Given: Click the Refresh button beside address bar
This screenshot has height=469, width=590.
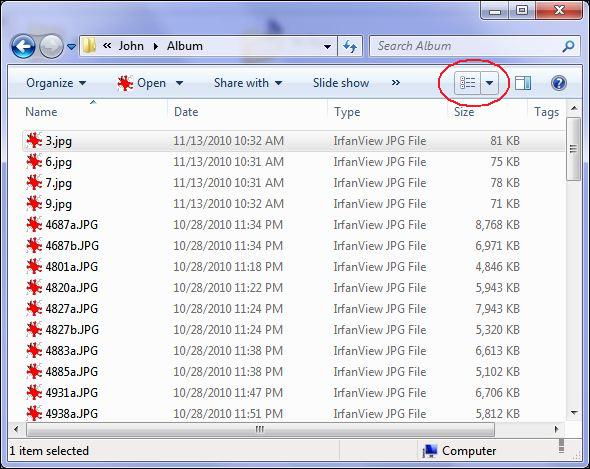Looking at the screenshot, I should point(350,46).
